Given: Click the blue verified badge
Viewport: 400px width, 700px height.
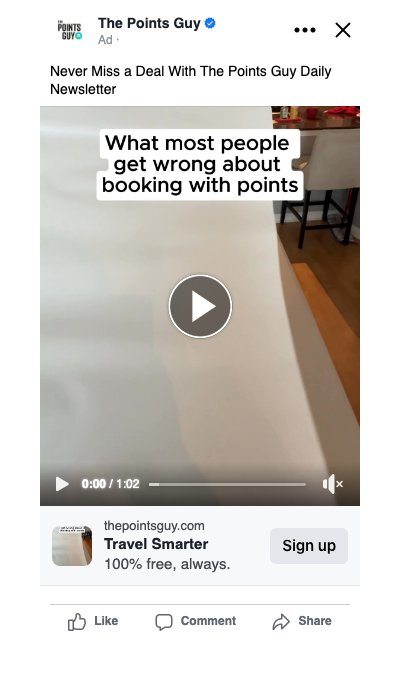Looking at the screenshot, I should (210, 23).
